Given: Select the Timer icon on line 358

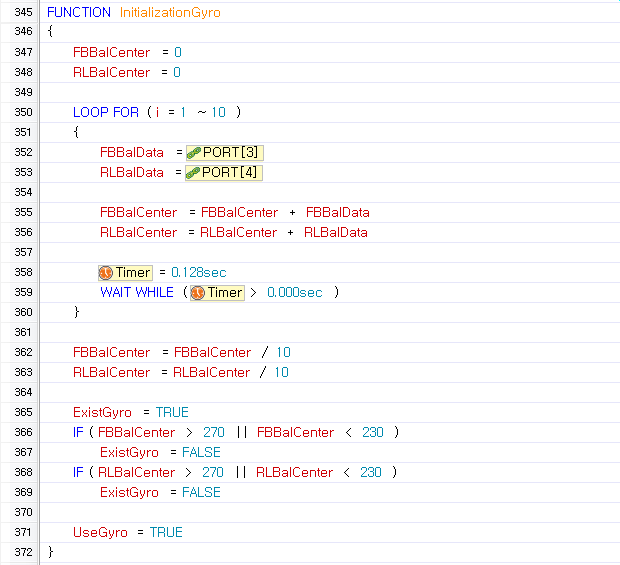Looking at the screenshot, I should [106, 272].
